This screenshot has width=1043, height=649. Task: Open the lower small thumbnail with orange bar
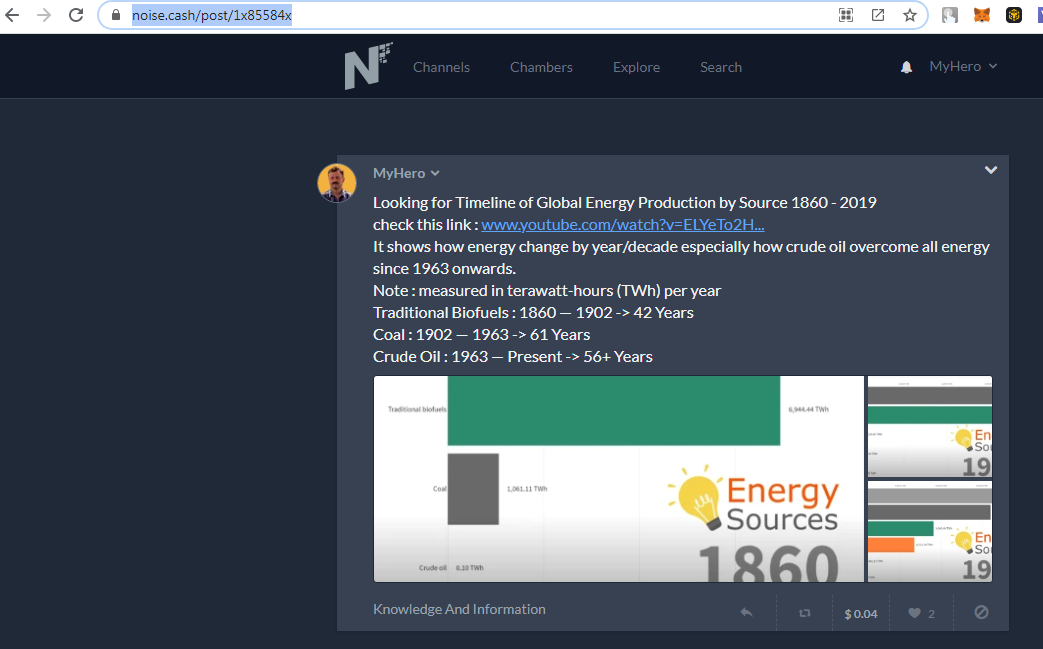[930, 531]
